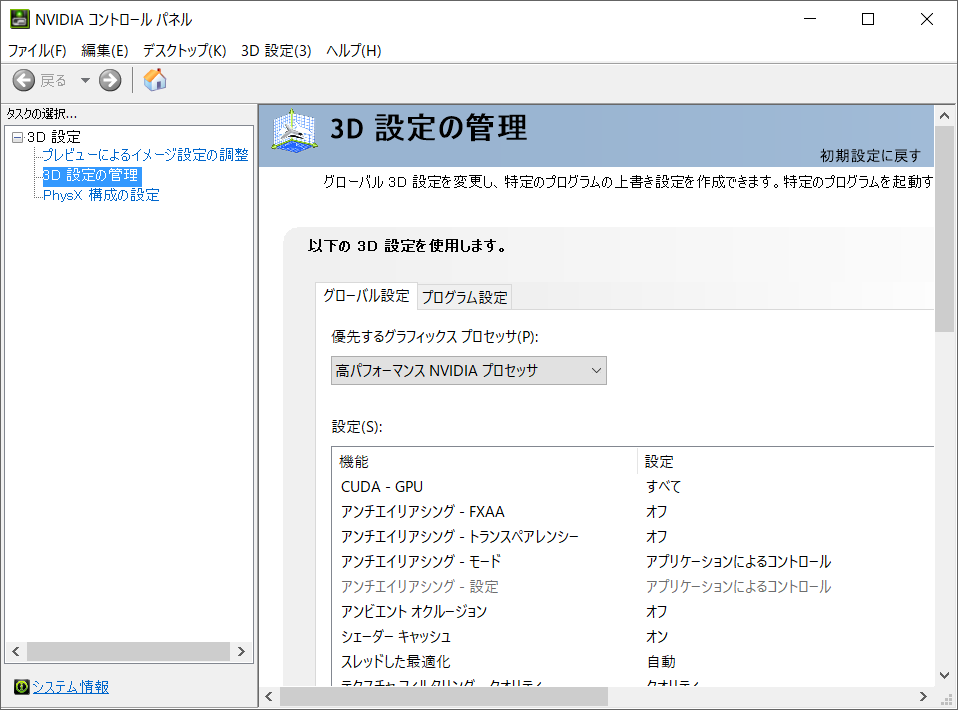Click the task tree scrollbar right arrow
Screen dimensions: 958x710
(x=241, y=651)
